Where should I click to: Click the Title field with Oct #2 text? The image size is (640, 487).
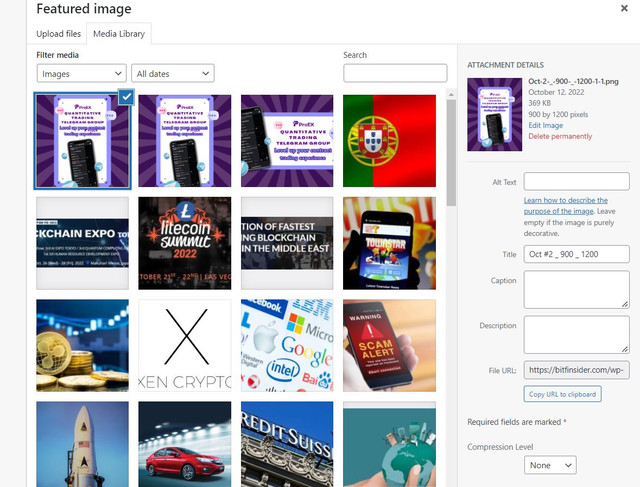(x=576, y=254)
